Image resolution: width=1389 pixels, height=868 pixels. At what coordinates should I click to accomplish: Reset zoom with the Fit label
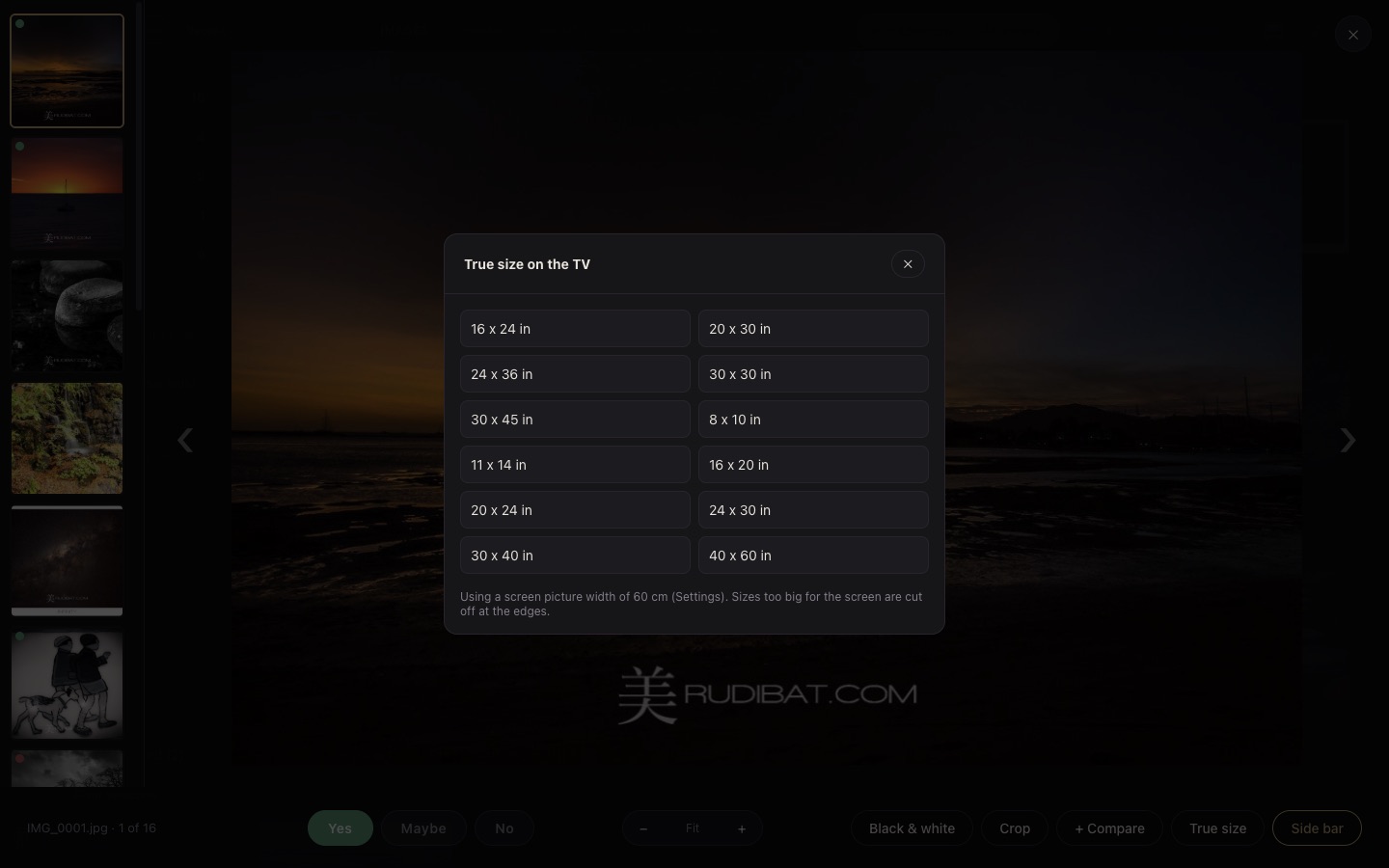[693, 828]
